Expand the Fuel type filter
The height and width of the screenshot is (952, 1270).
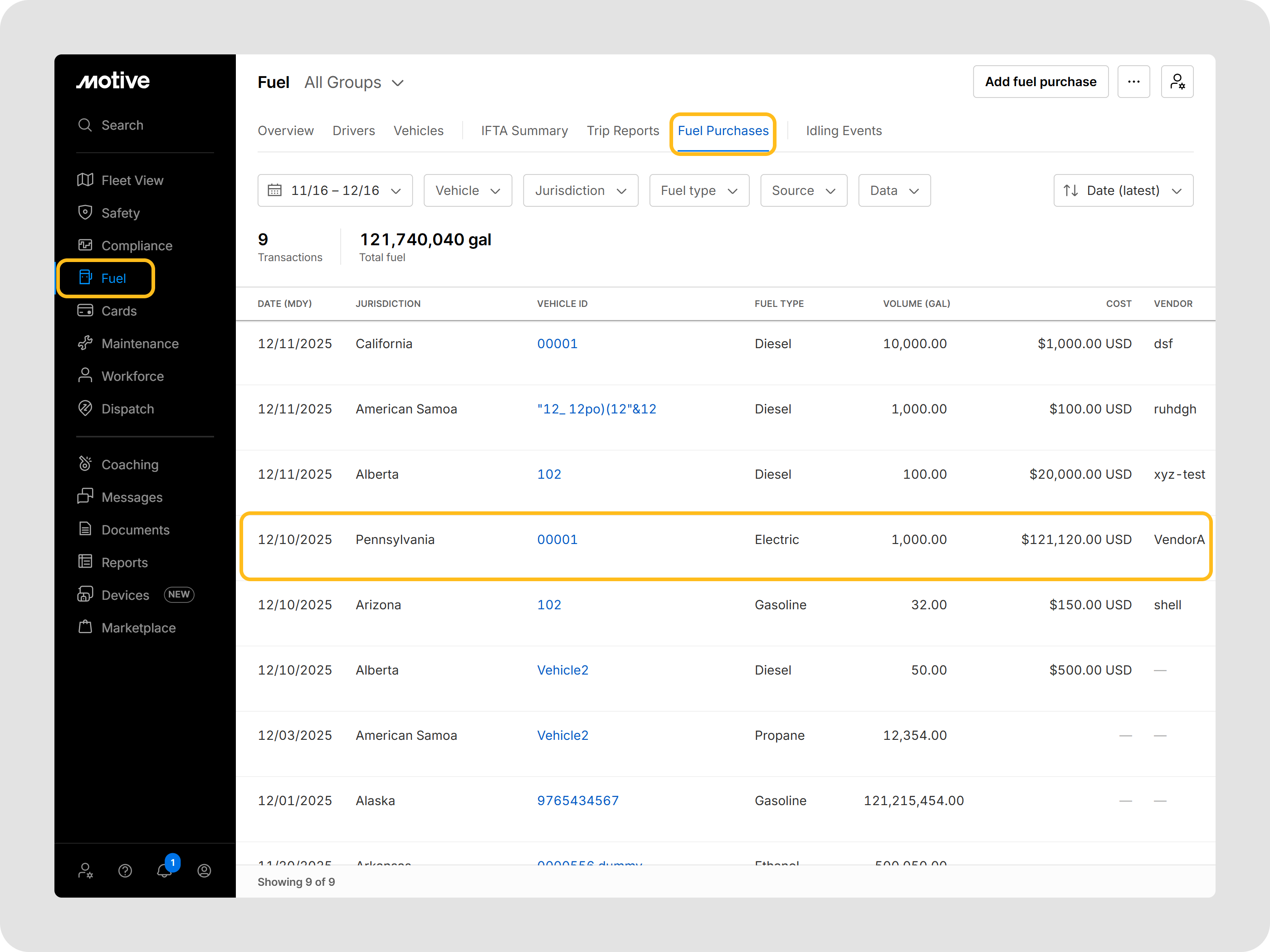coord(698,190)
